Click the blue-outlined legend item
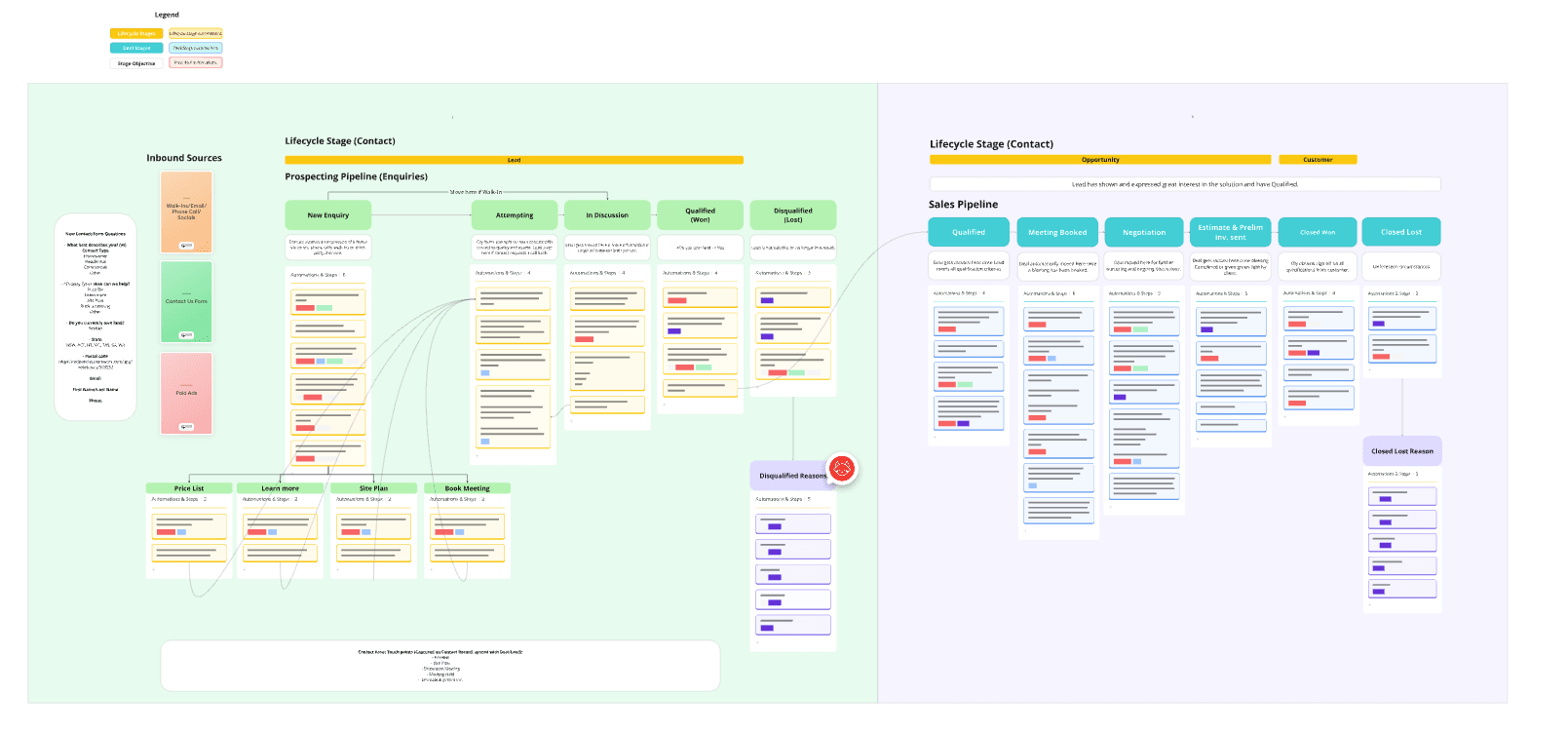The height and width of the screenshot is (732, 1568). 196,48
